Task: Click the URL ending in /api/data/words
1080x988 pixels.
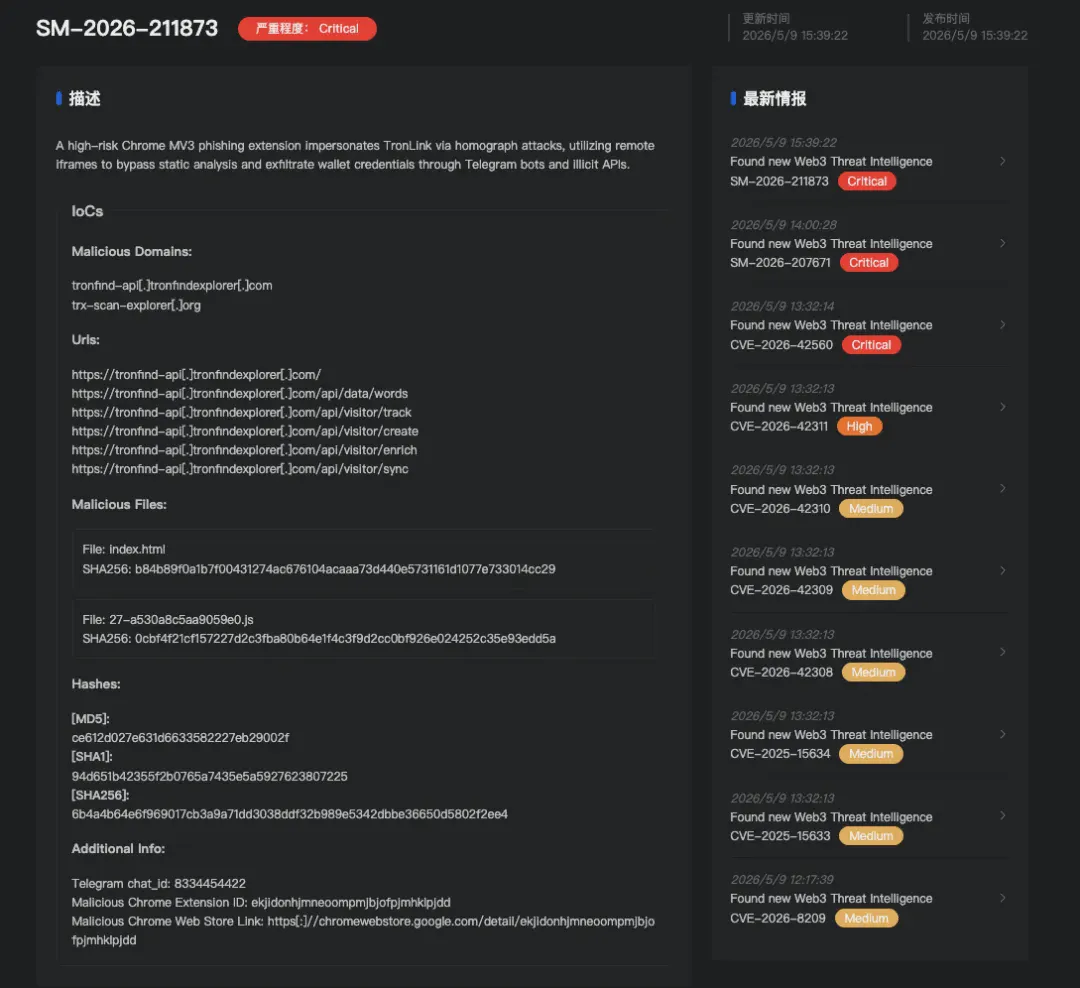Action: pyautogui.click(x=240, y=393)
